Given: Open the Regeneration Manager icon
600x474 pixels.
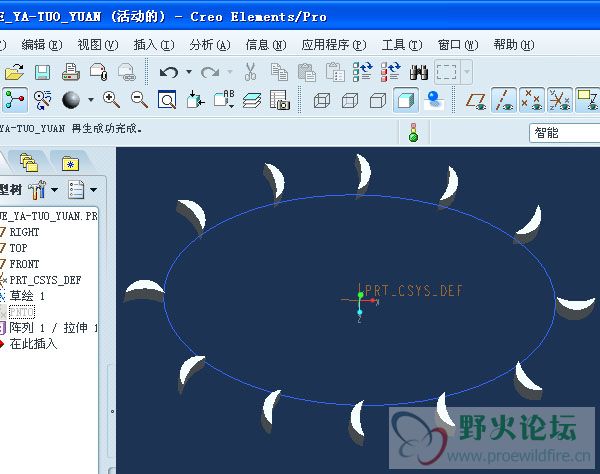Looking at the screenshot, I should [x=391, y=72].
